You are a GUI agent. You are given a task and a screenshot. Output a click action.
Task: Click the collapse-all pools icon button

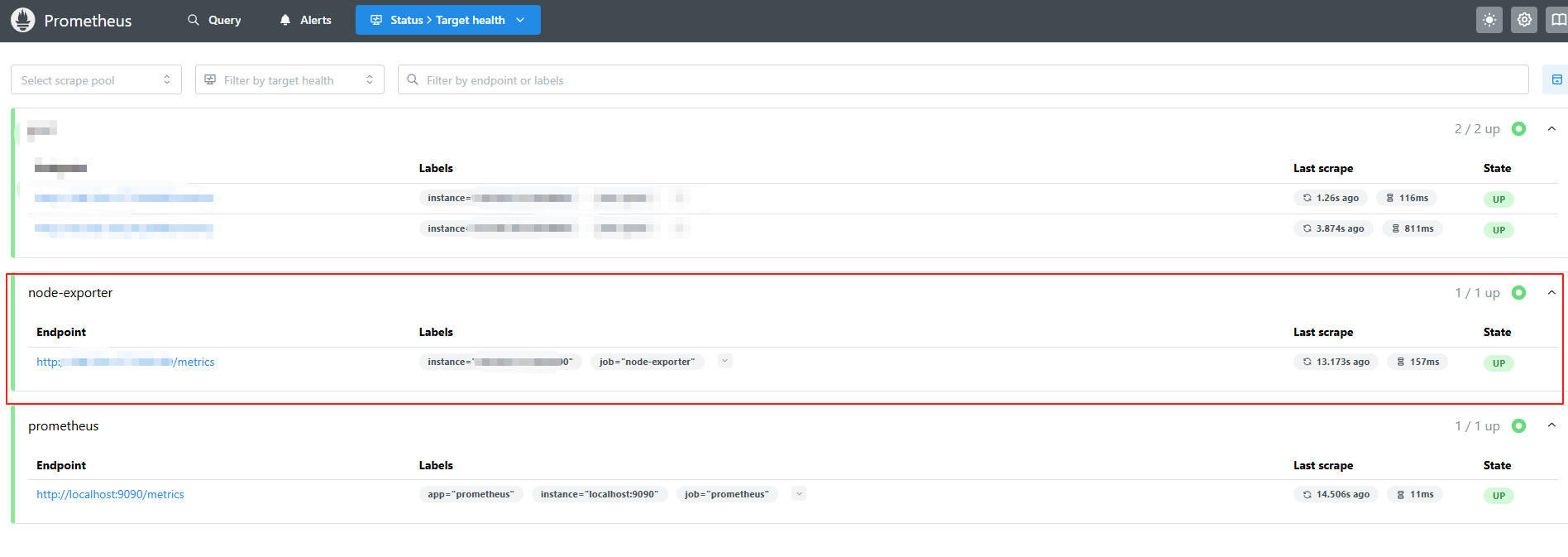[x=1556, y=79]
